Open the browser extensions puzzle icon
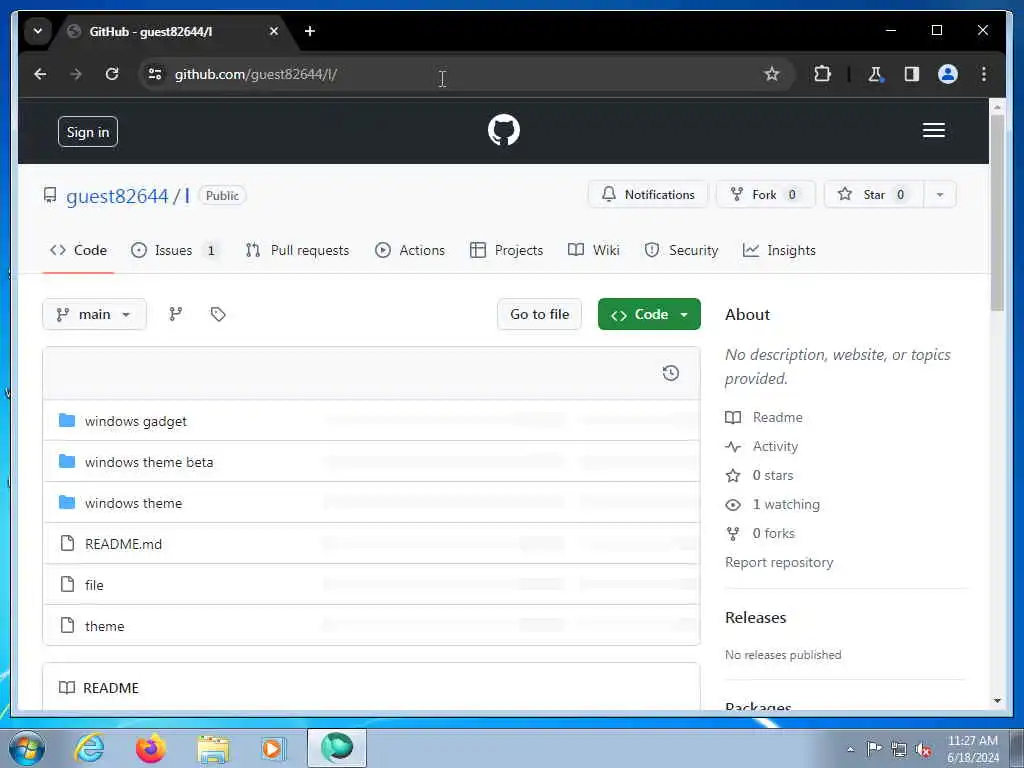Screen dimensions: 1024x768 click(x=822, y=74)
